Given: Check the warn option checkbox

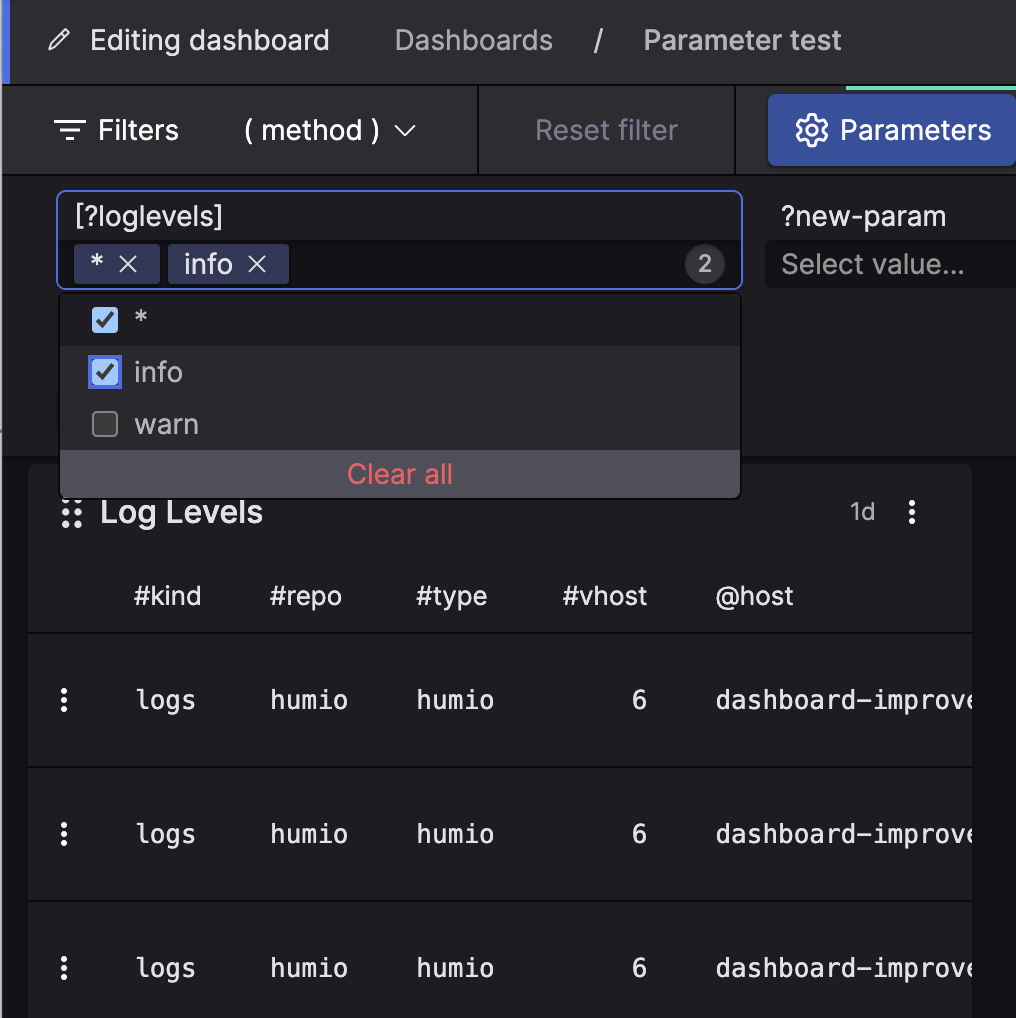Looking at the screenshot, I should (x=105, y=425).
